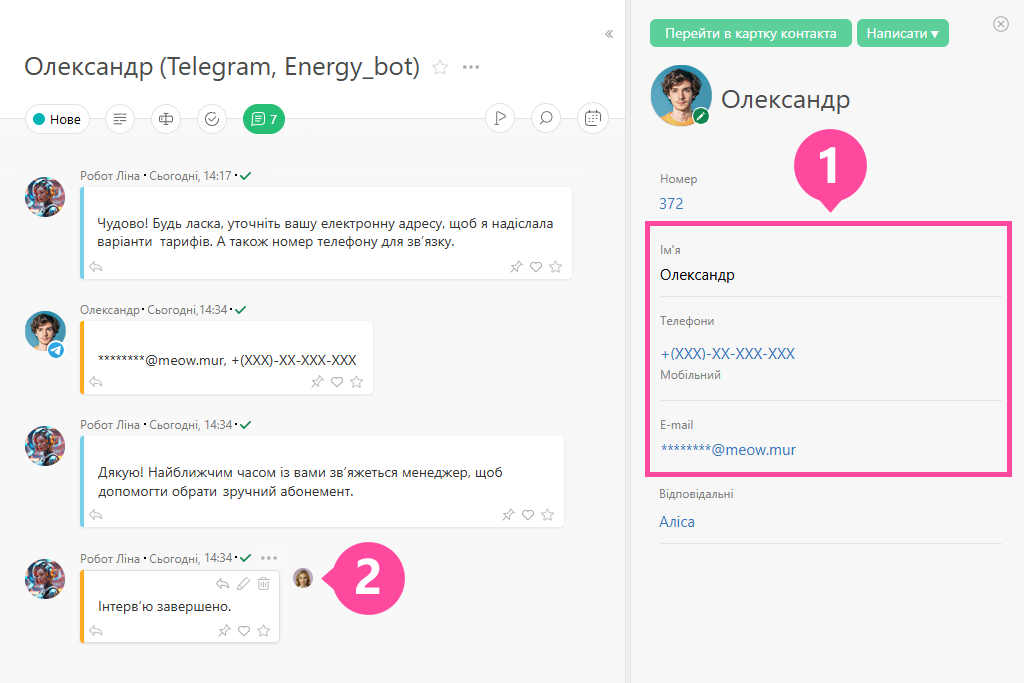Delete the Інтерв'ю завершено message with trash icon
Screen dimensions: 1024x683
click(x=263, y=584)
